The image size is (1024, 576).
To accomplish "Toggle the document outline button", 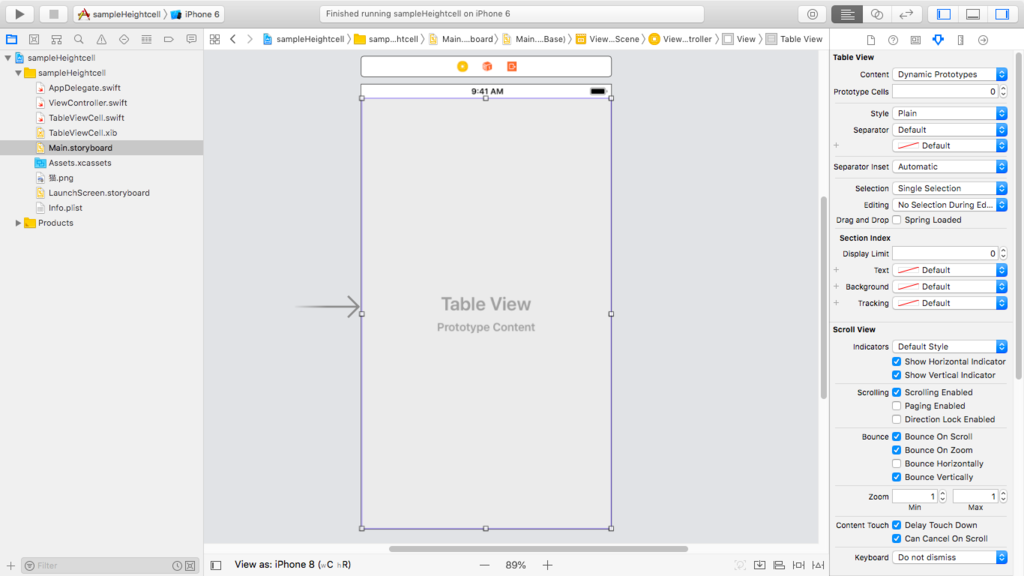I will [216, 565].
